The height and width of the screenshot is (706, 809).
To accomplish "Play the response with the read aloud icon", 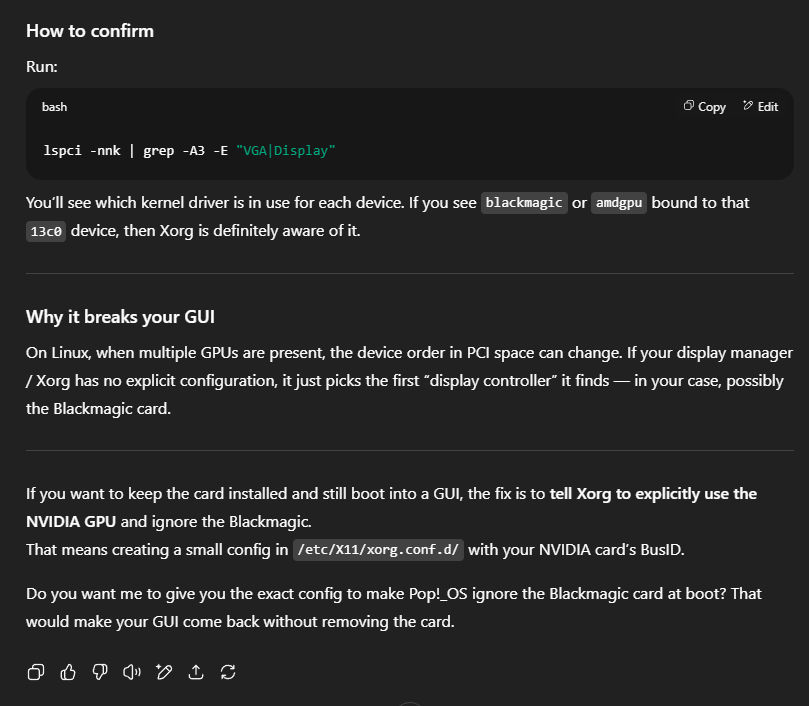I will (x=132, y=672).
